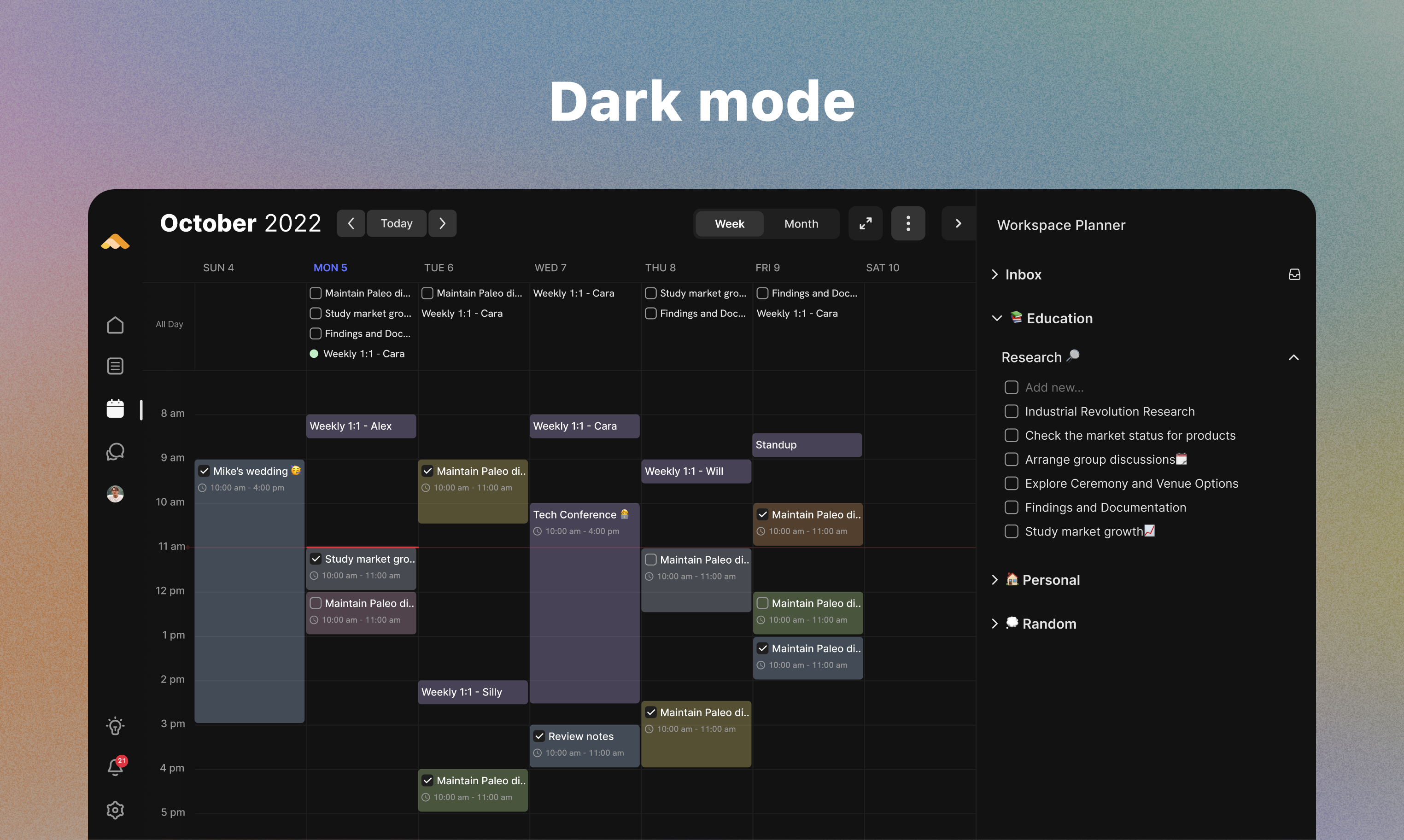Screen dimensions: 1404x840
Task: Open the Standup event on Friday
Action: 807,445
